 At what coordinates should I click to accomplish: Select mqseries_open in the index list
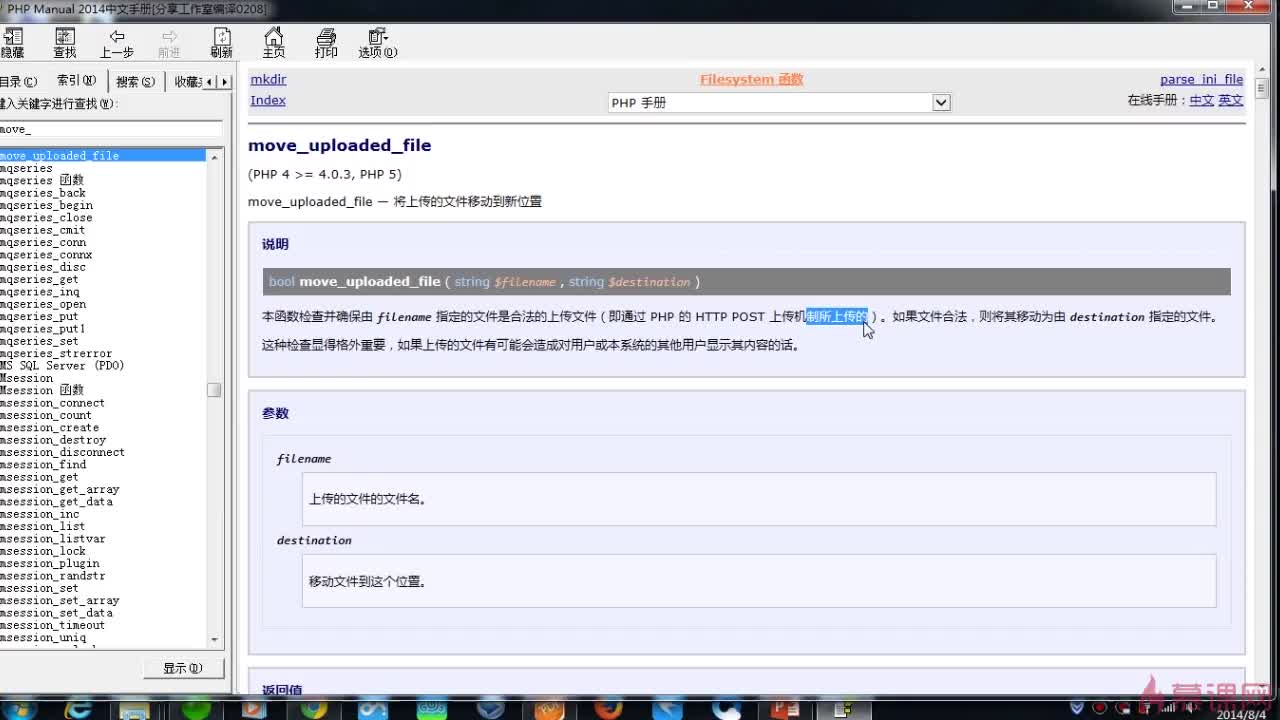click(x=43, y=304)
